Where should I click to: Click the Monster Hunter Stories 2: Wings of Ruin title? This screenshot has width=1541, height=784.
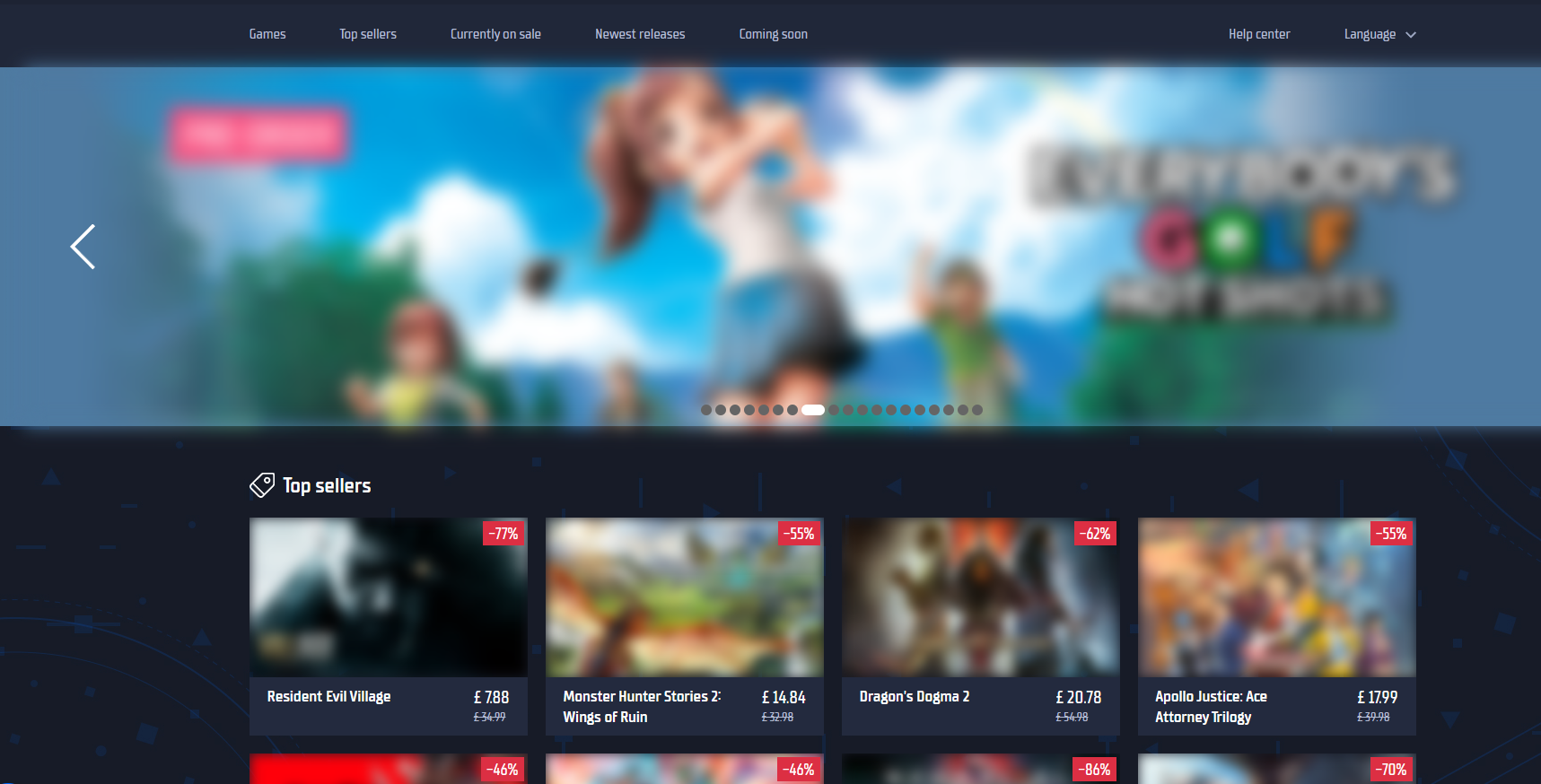click(x=642, y=707)
